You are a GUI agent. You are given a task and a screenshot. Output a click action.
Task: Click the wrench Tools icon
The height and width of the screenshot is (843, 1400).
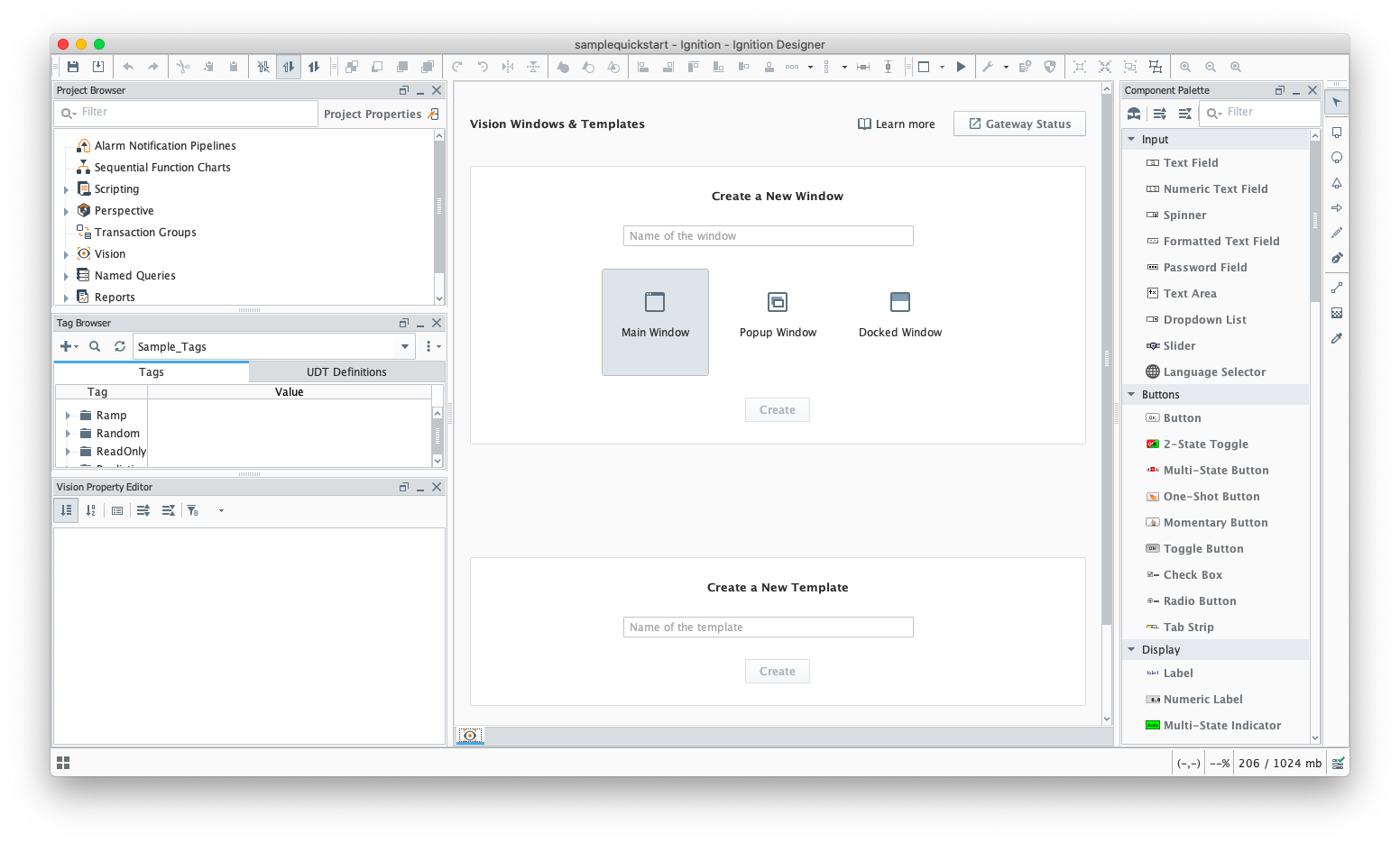(988, 67)
